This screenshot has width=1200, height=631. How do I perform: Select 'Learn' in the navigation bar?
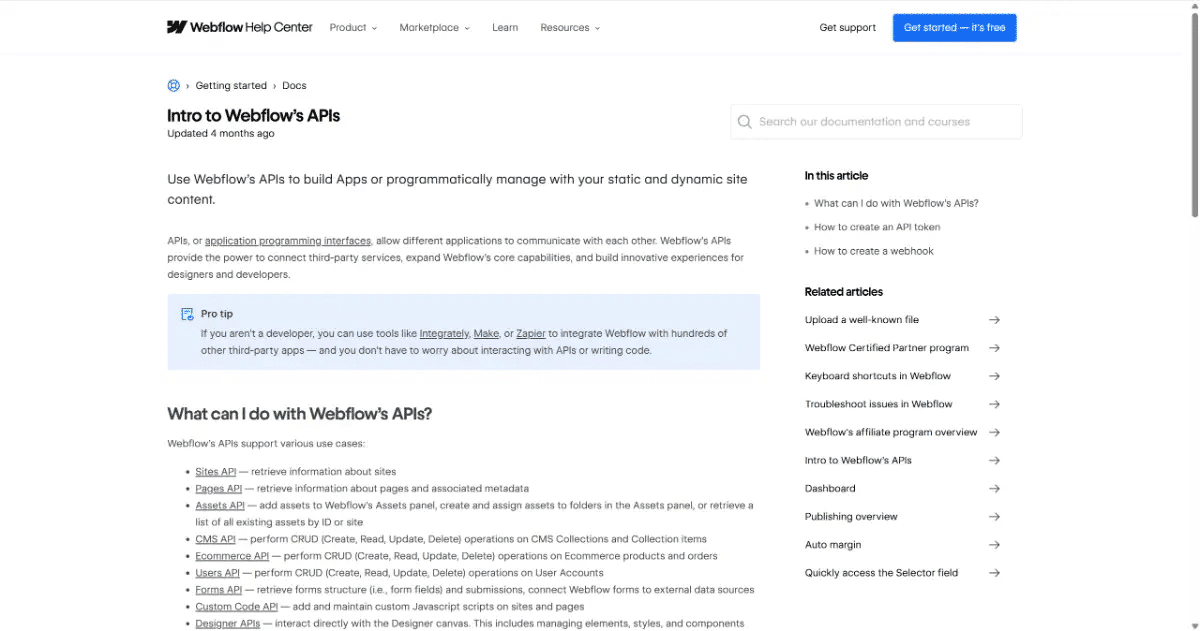[505, 27]
